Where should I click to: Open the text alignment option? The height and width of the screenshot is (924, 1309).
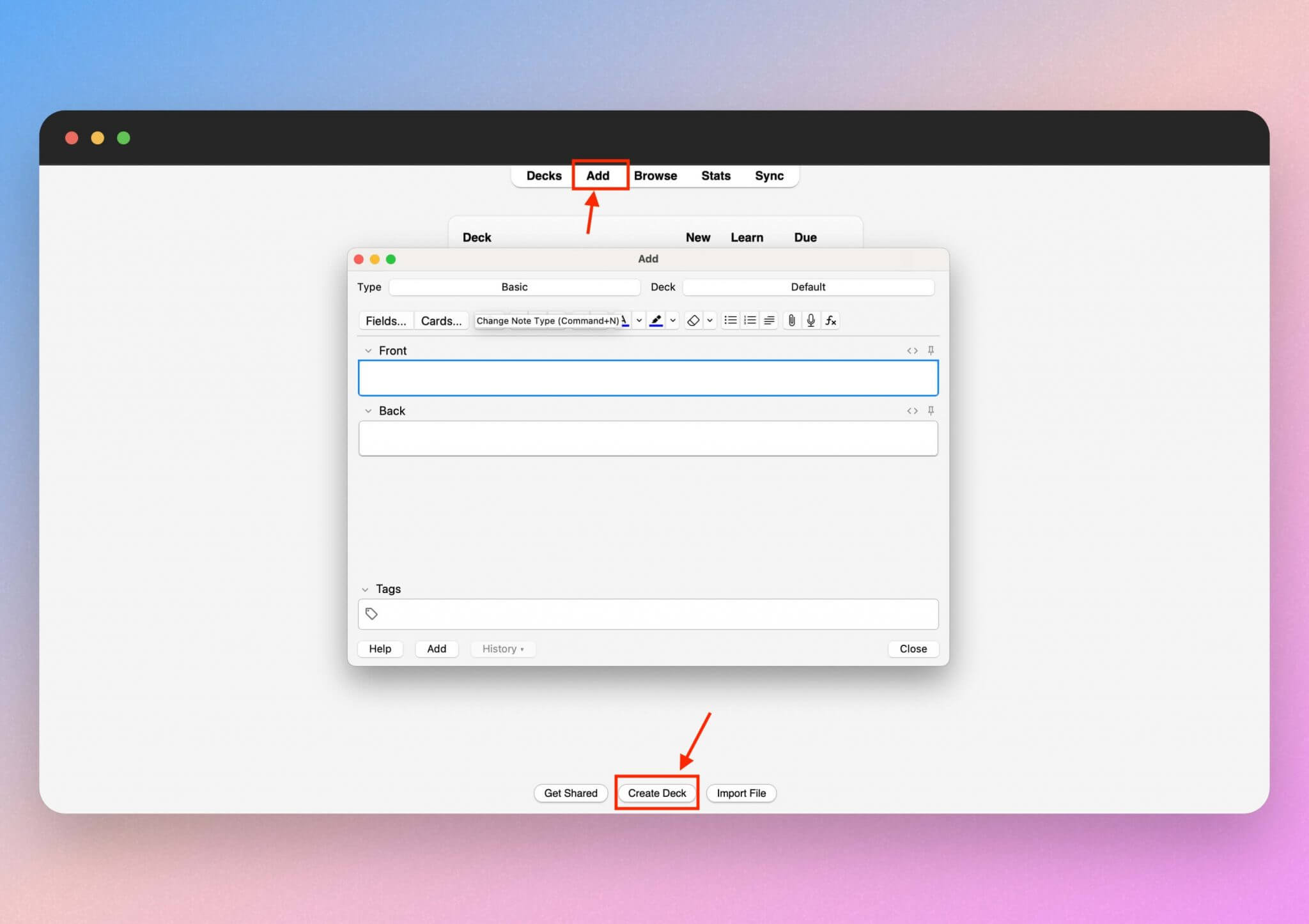[x=770, y=321]
